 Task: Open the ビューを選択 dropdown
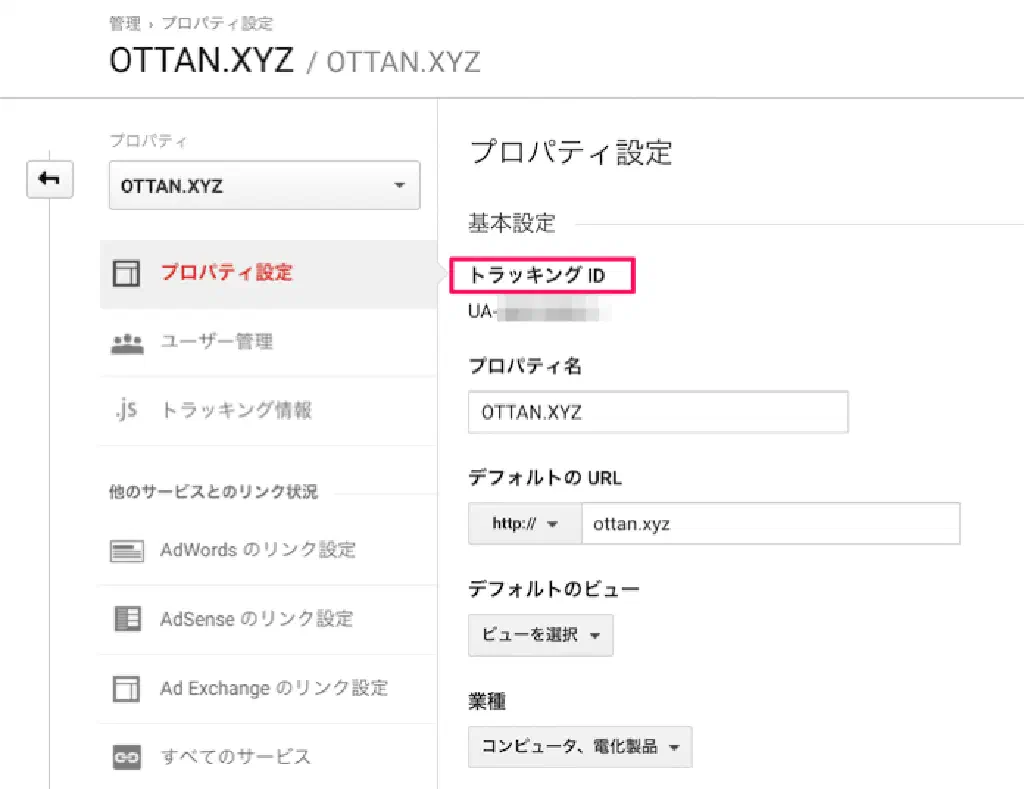540,635
